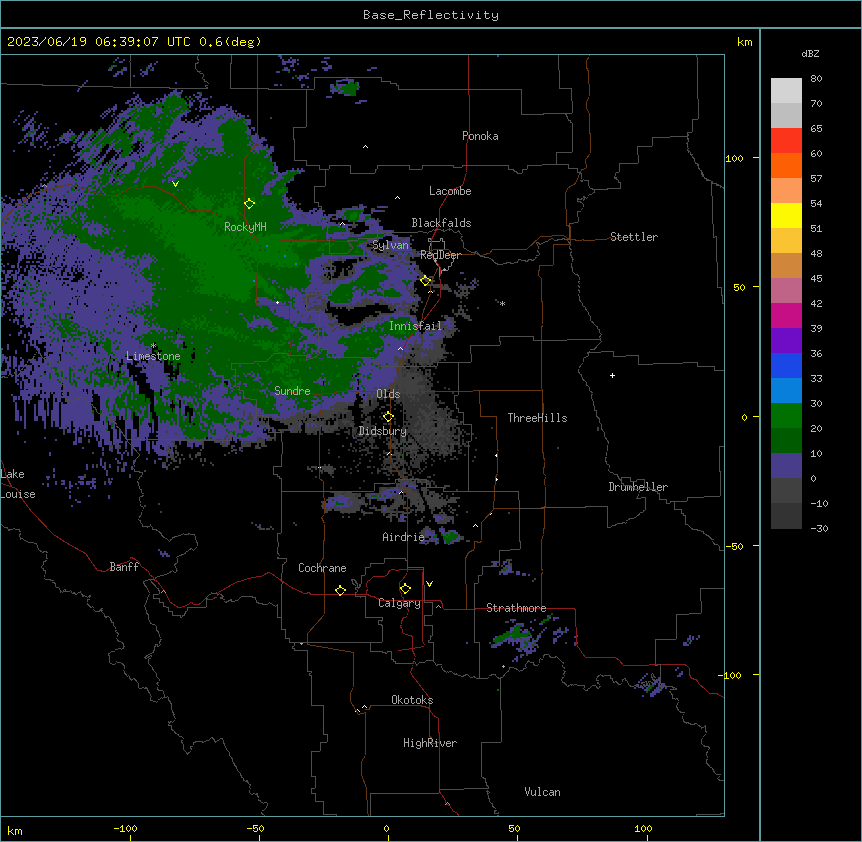
Task: Click the white asterisk above Limestone label
Action: click(x=154, y=346)
